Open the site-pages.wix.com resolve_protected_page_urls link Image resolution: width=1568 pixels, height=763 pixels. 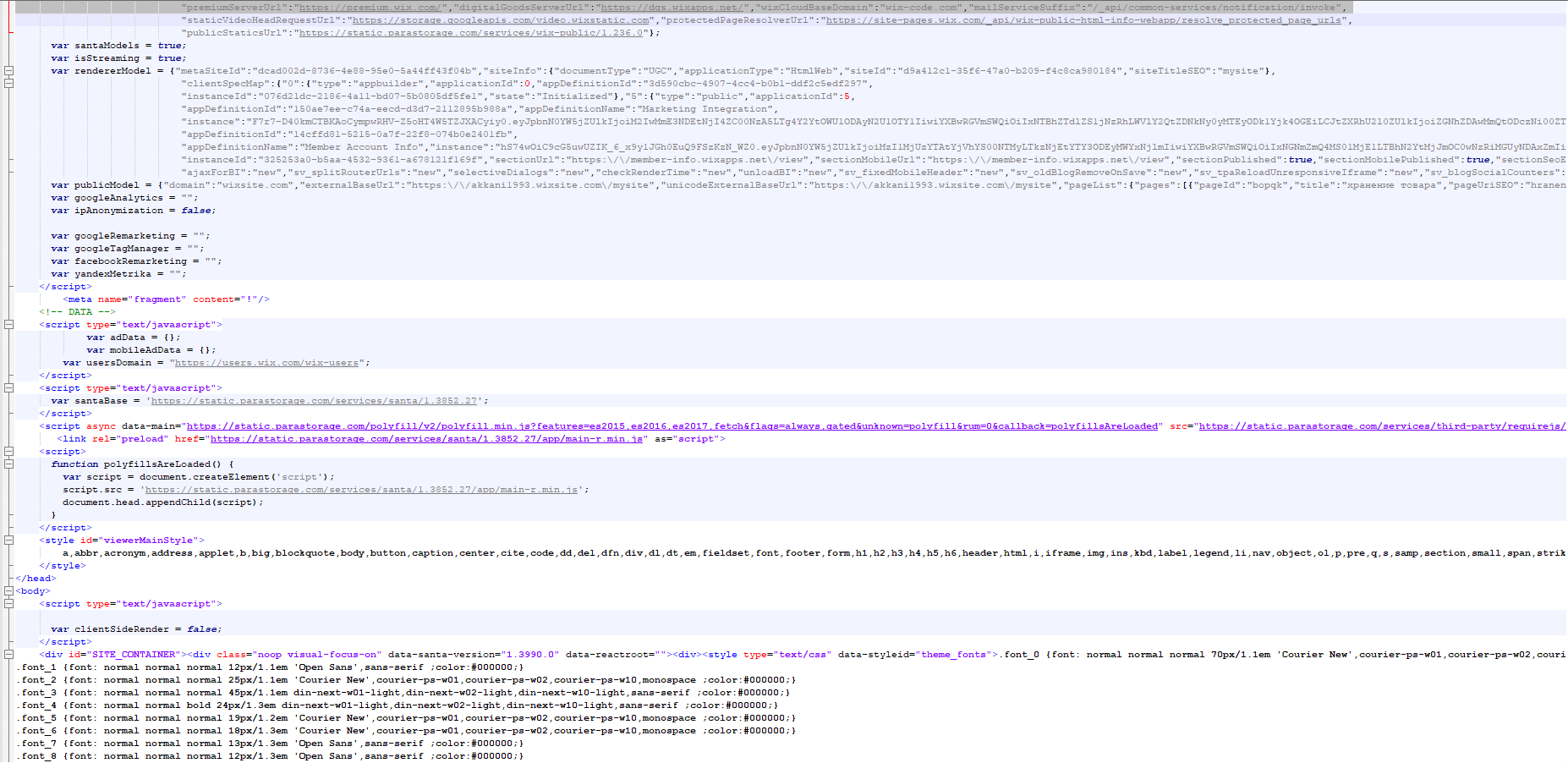tap(1083, 20)
